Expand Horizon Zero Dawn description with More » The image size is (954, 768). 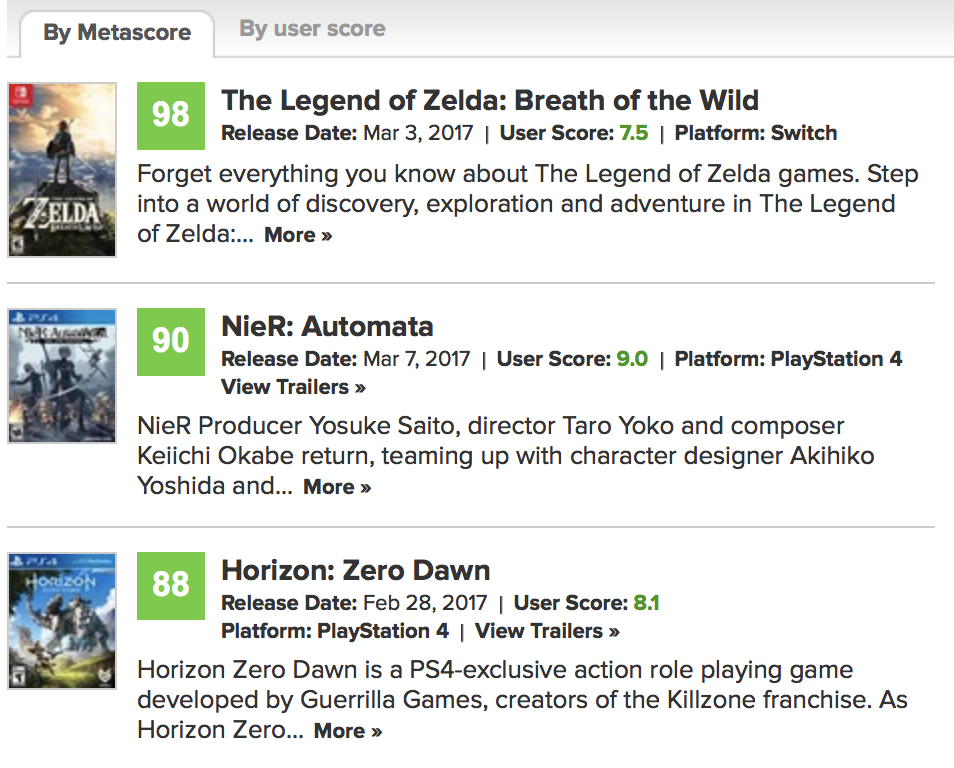(348, 731)
